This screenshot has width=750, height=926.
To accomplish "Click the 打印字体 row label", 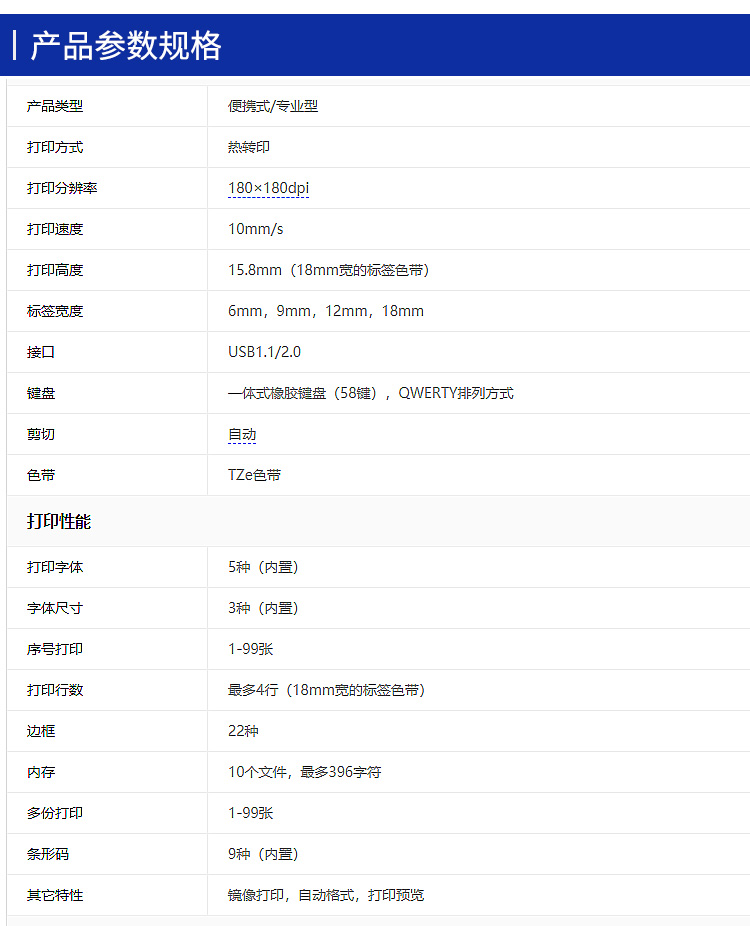I will click(x=55, y=568).
